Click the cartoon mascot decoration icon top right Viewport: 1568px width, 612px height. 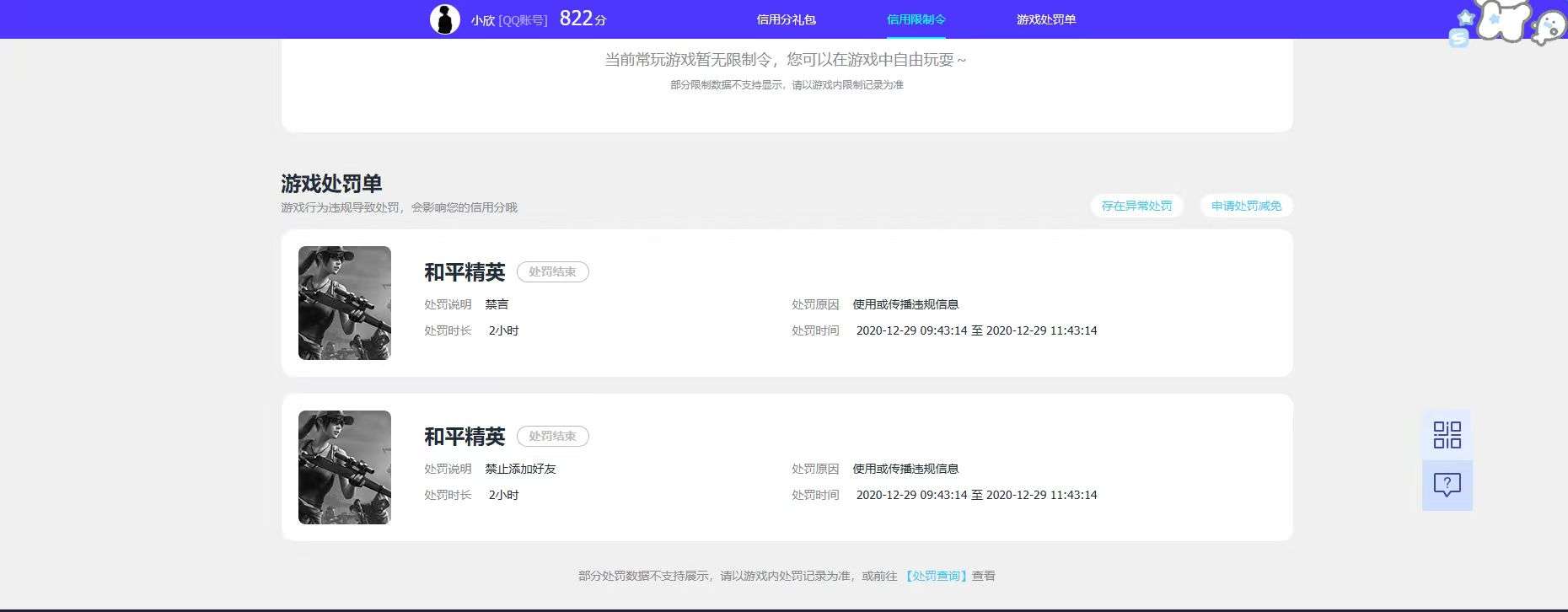[1509, 23]
